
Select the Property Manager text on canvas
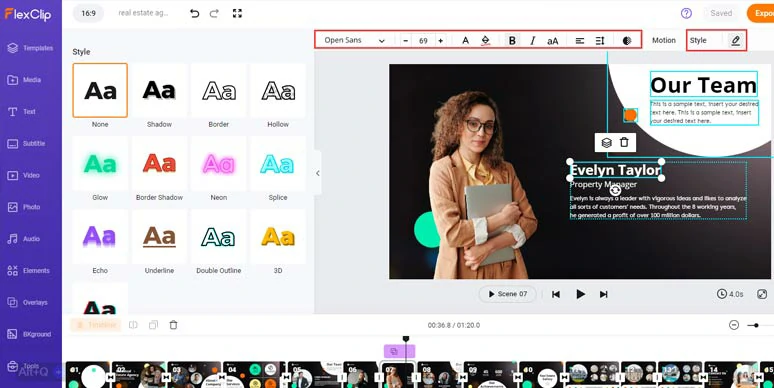tap(603, 185)
